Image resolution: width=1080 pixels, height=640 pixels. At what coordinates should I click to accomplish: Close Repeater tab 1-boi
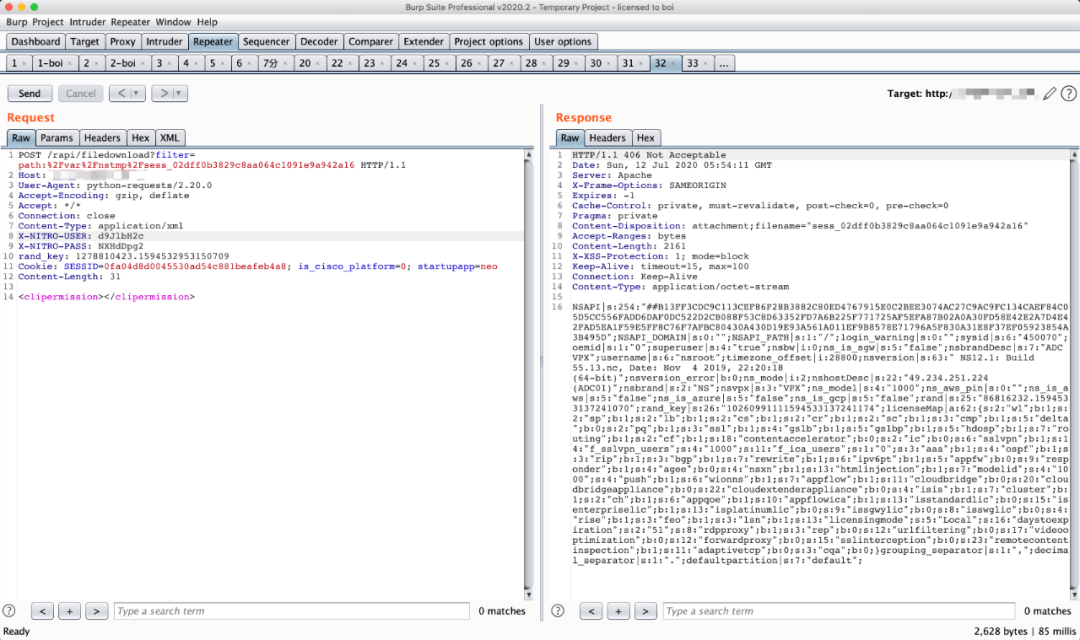coord(70,63)
